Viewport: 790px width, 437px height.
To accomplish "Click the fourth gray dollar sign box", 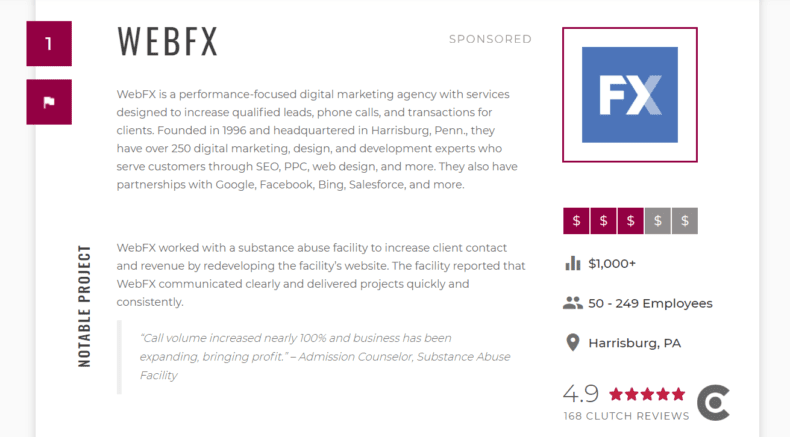I will (x=657, y=221).
